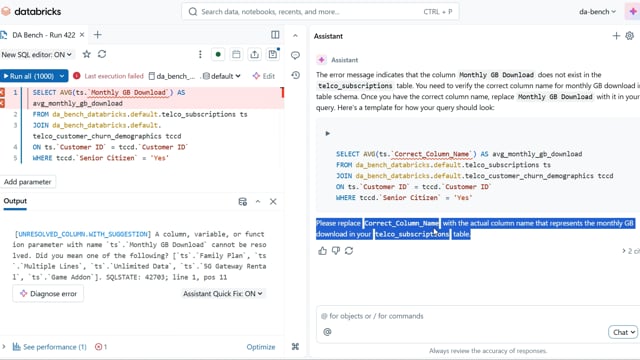Click the Optimize link
This screenshot has width=640, height=360.
pos(261,347)
